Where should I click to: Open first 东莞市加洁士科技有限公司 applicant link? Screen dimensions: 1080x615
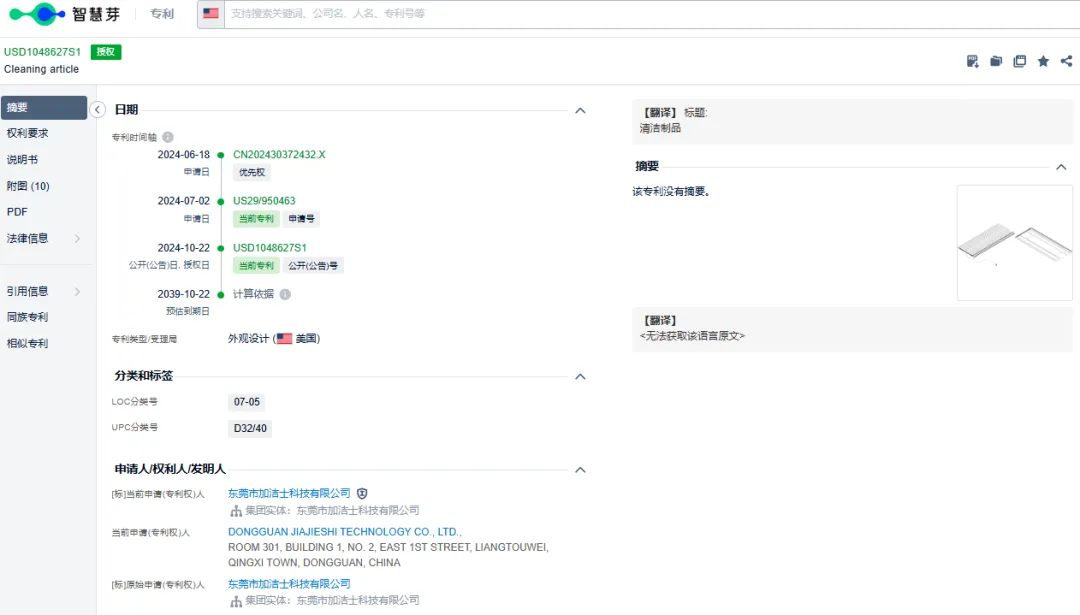289,493
